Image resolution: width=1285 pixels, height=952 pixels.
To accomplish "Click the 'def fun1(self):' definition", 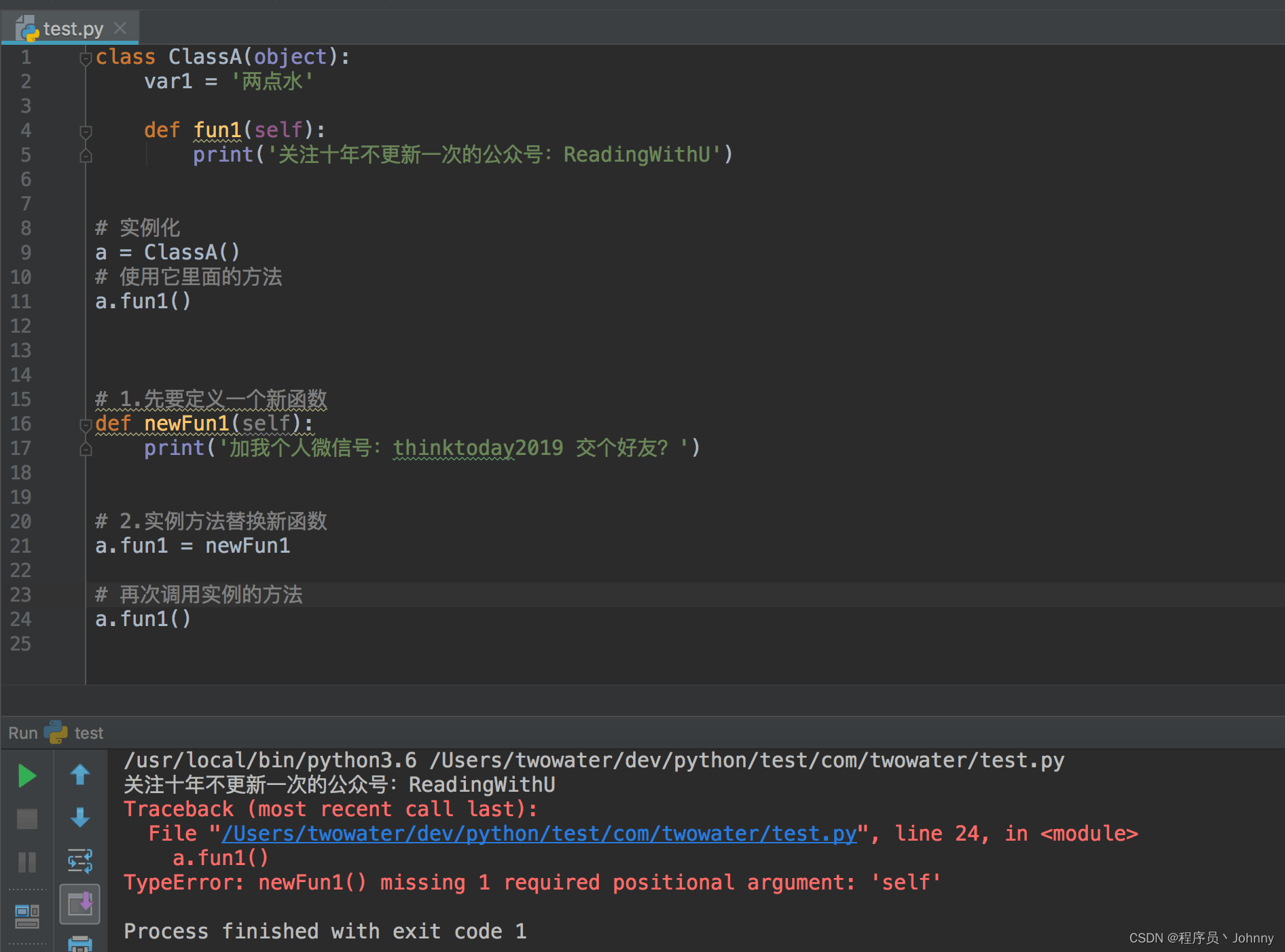I will click(x=234, y=130).
